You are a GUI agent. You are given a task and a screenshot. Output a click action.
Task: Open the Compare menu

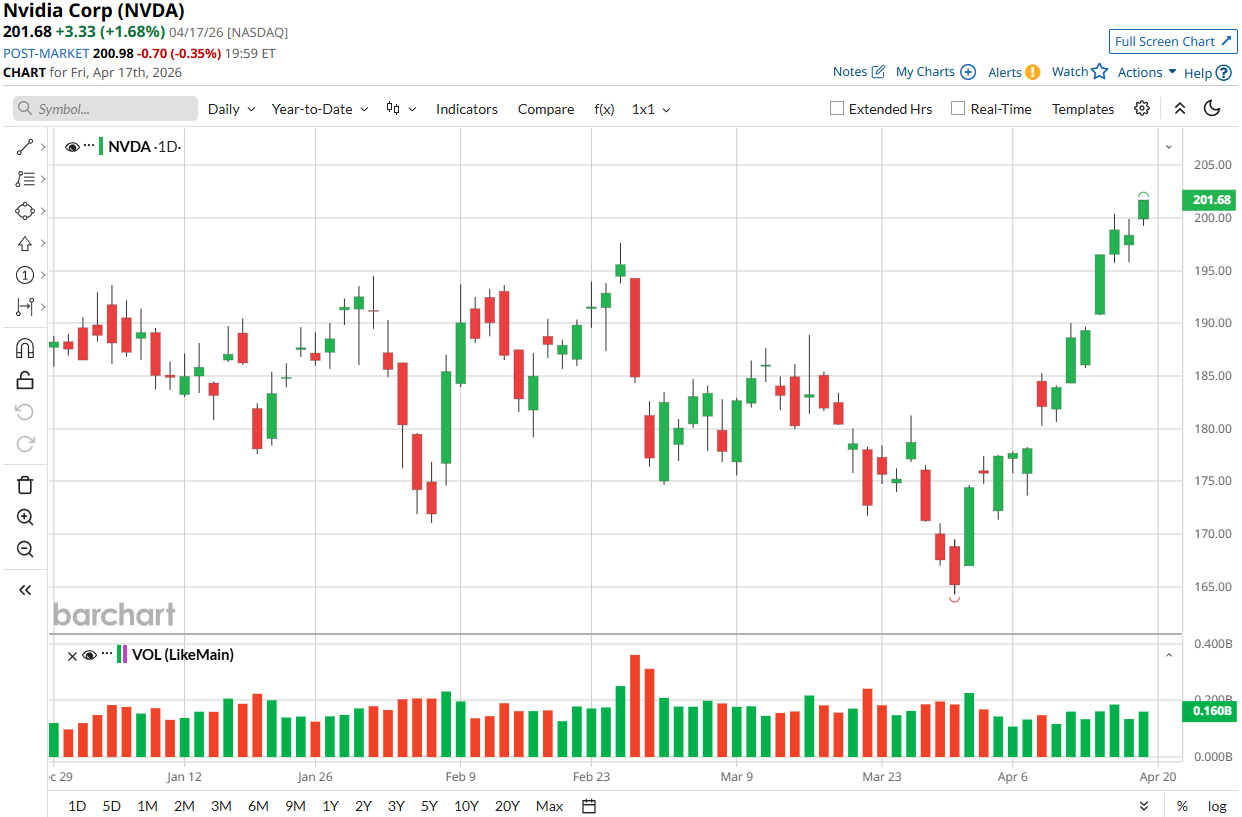[546, 109]
